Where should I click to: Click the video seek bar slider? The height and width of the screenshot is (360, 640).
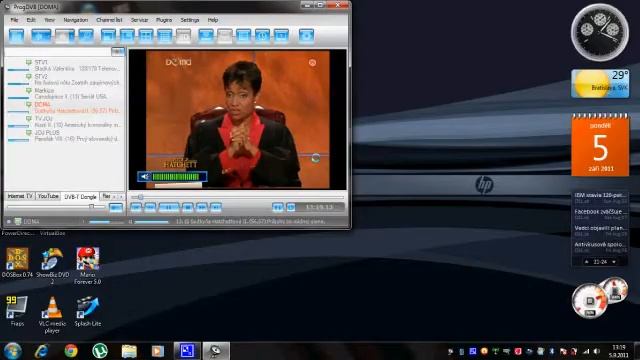pyautogui.click(x=140, y=197)
